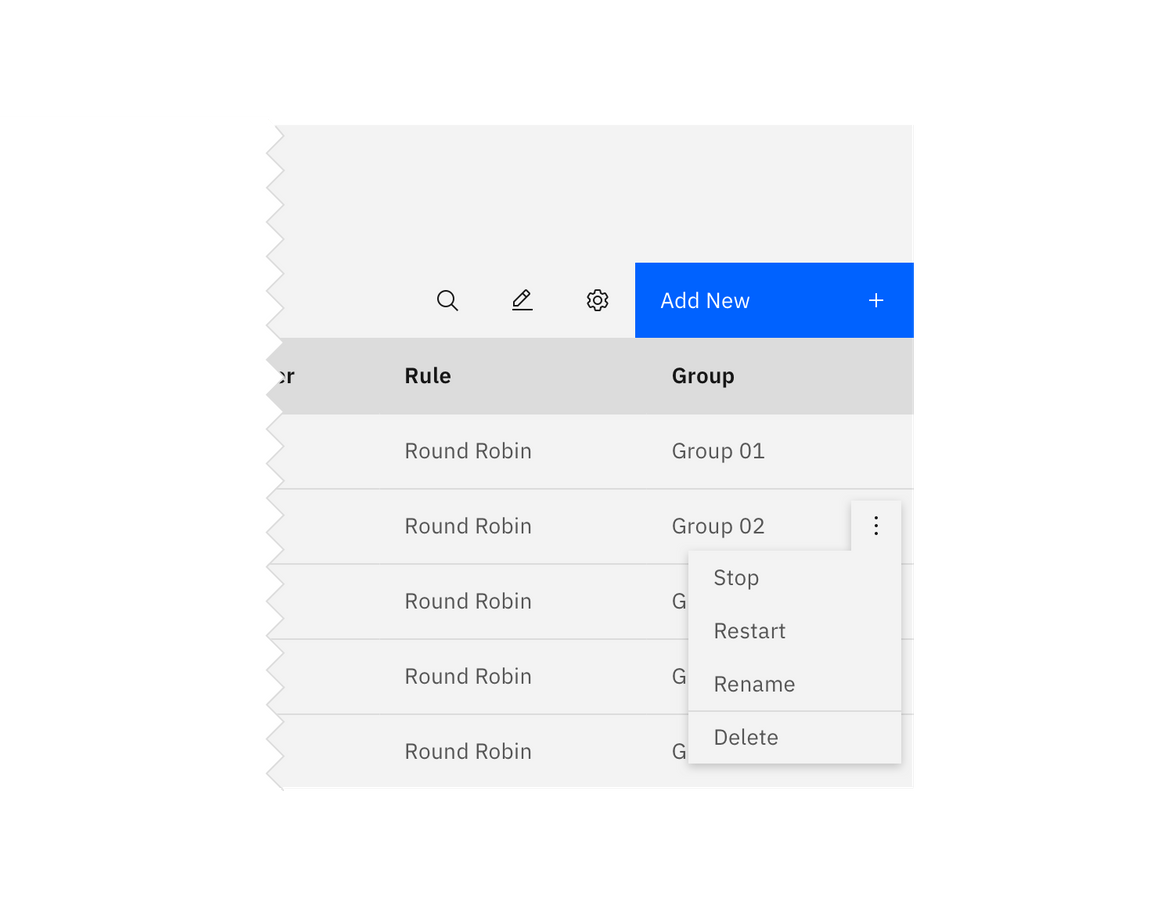Click the truncated column header beside Rule
Image resolution: width=1152 pixels, height=914 pixels.
click(286, 376)
